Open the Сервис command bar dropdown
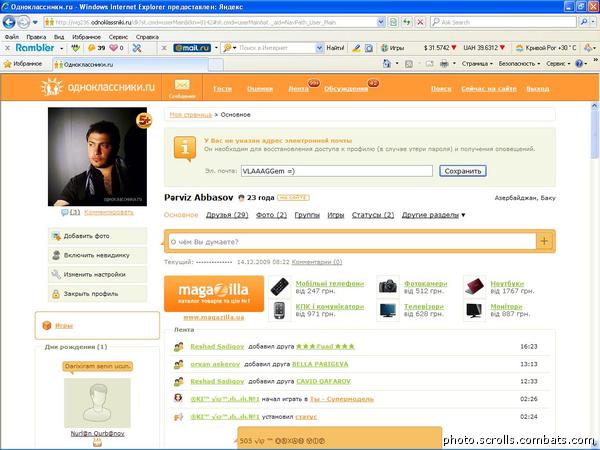This screenshot has width=600, height=450. click(558, 64)
